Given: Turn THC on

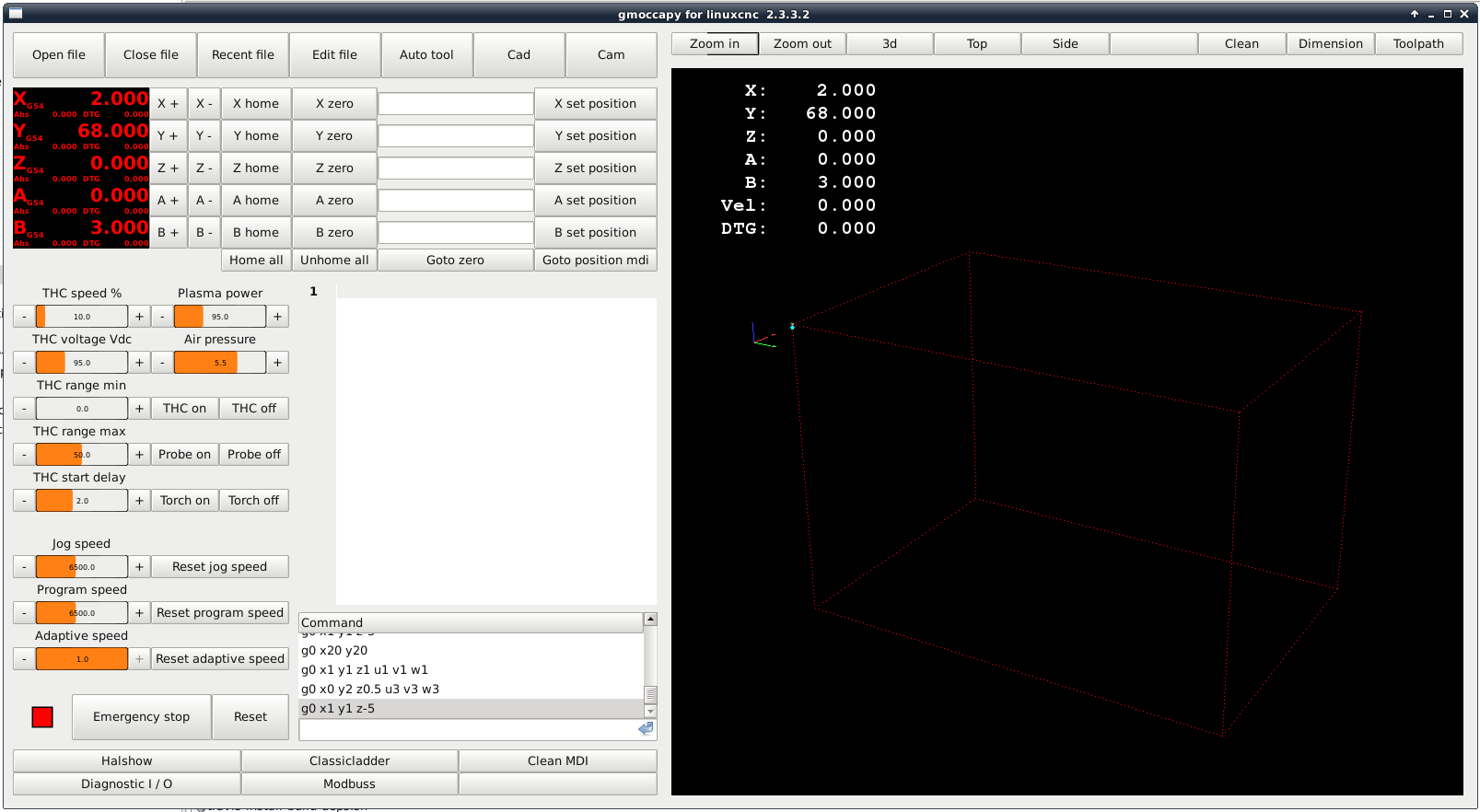Looking at the screenshot, I should pyautogui.click(x=185, y=409).
